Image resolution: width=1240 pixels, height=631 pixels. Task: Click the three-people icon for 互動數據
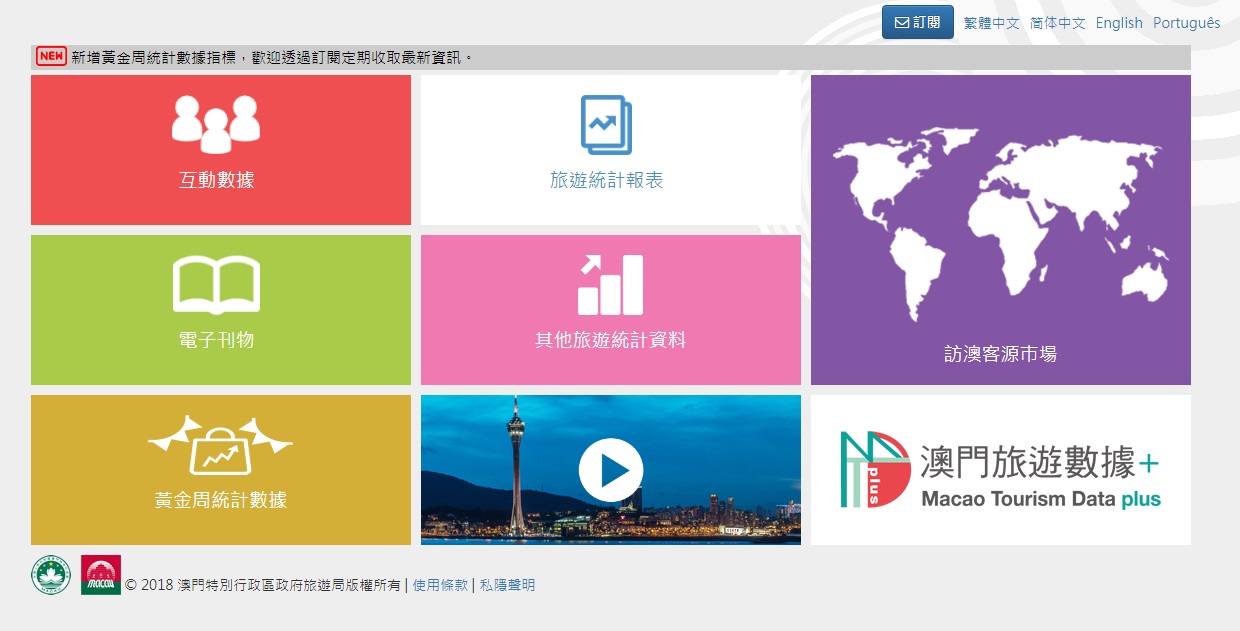(216, 123)
